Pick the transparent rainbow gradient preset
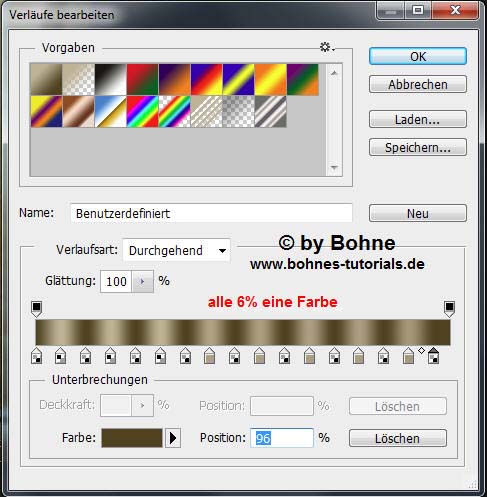 174,112
